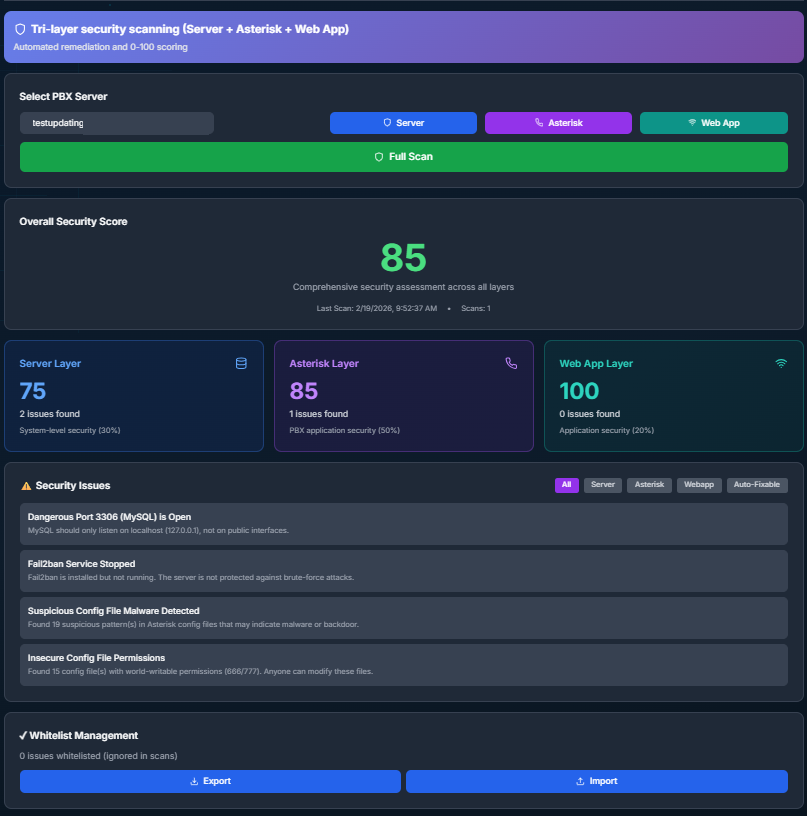Click the database icon in Server Layer card
807x816 pixels.
click(x=241, y=364)
